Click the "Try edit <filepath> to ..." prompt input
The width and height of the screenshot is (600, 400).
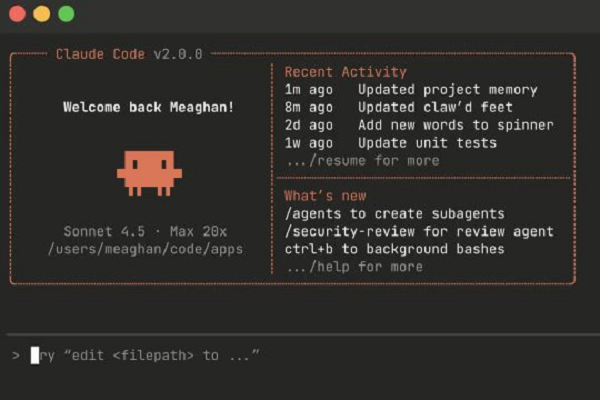(150, 355)
